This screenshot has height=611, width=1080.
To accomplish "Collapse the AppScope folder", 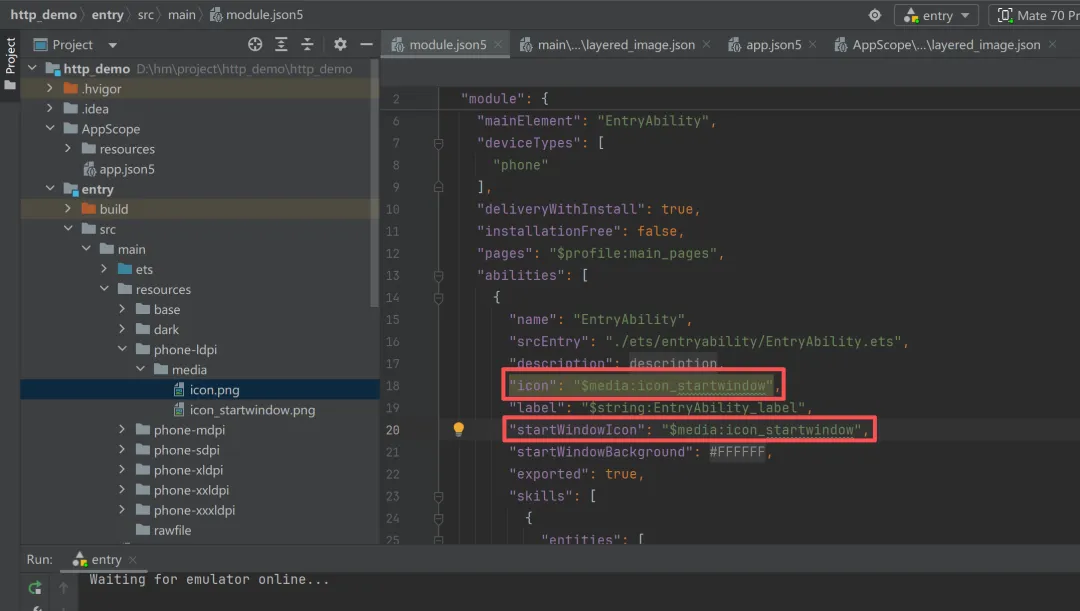I will click(50, 128).
